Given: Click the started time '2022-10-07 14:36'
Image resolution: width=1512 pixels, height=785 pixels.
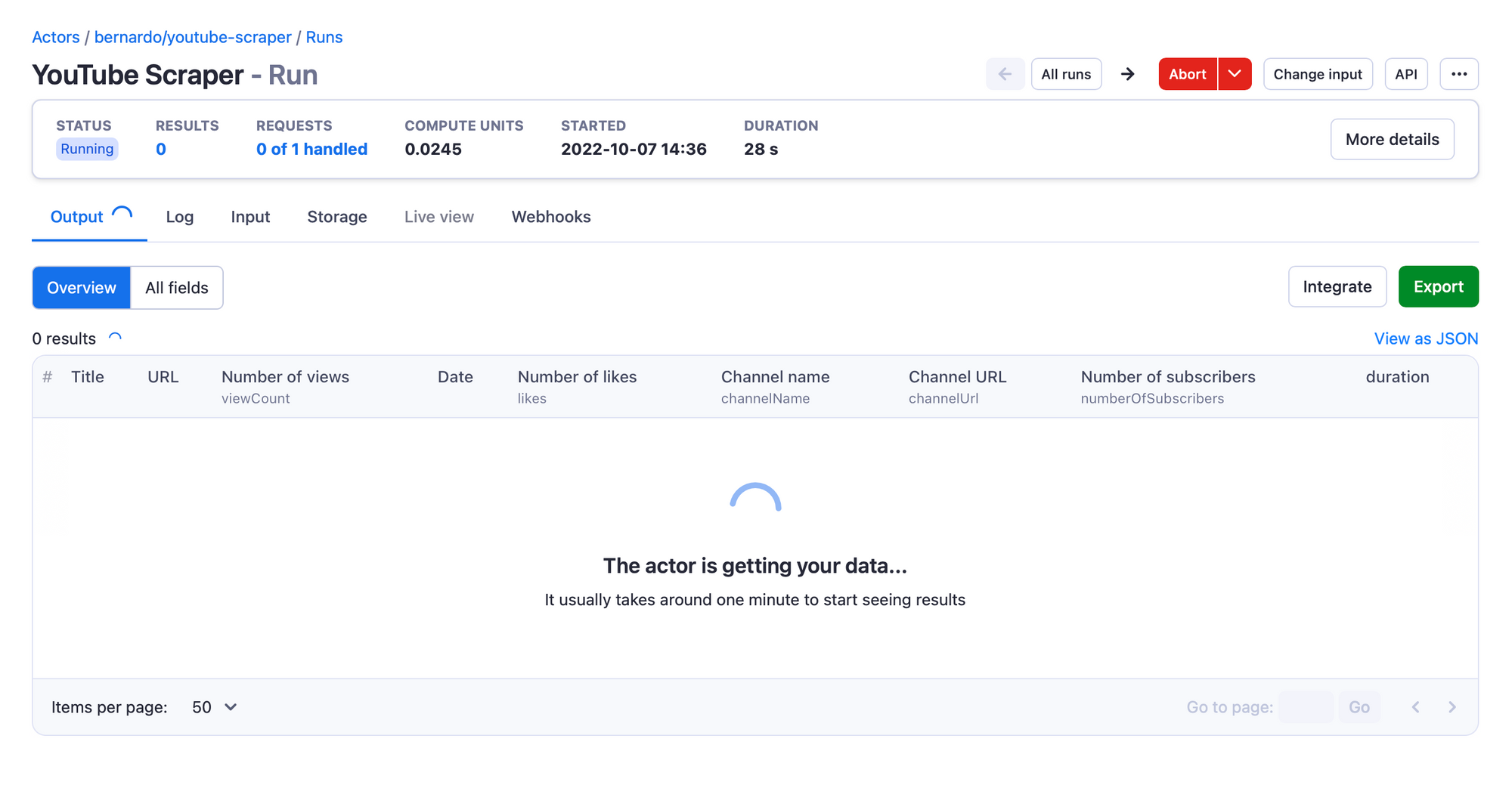Looking at the screenshot, I should point(634,149).
